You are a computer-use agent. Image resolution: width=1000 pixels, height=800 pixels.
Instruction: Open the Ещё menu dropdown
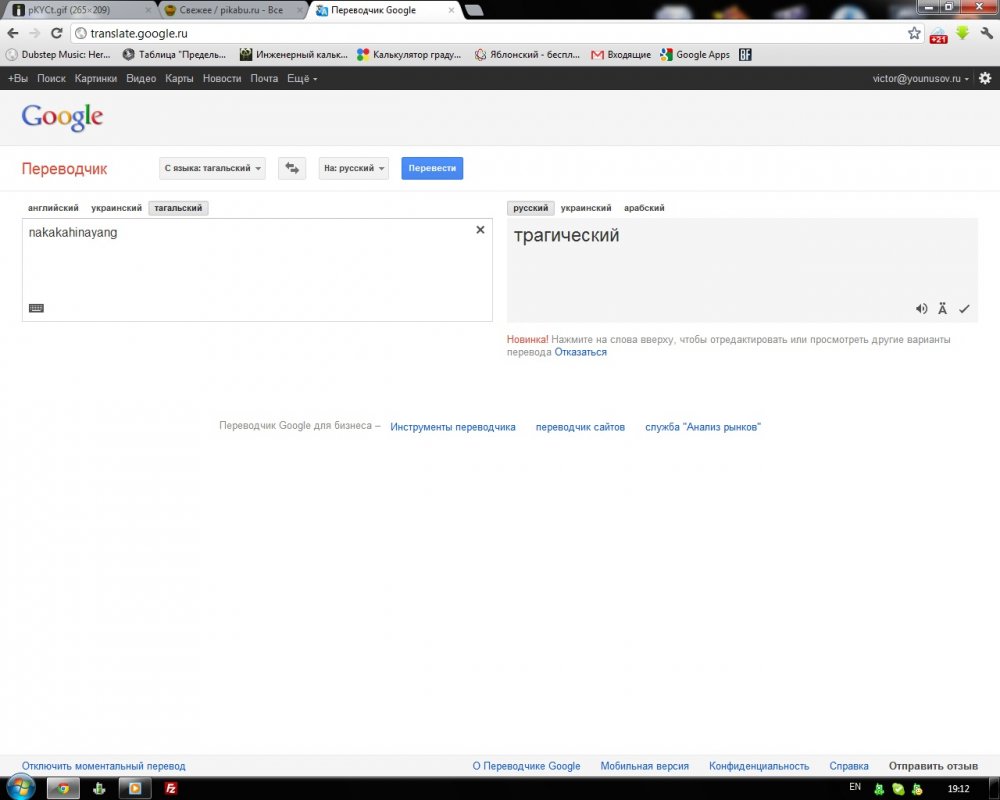click(302, 78)
